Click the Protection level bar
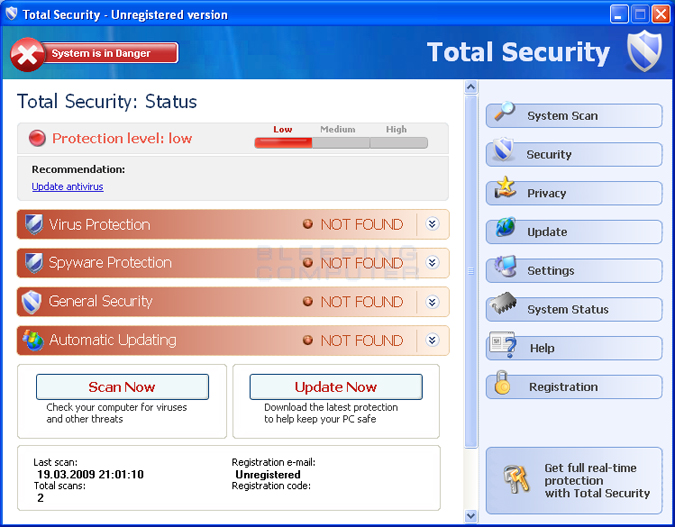Viewport: 675px width, 527px height. click(x=341, y=143)
